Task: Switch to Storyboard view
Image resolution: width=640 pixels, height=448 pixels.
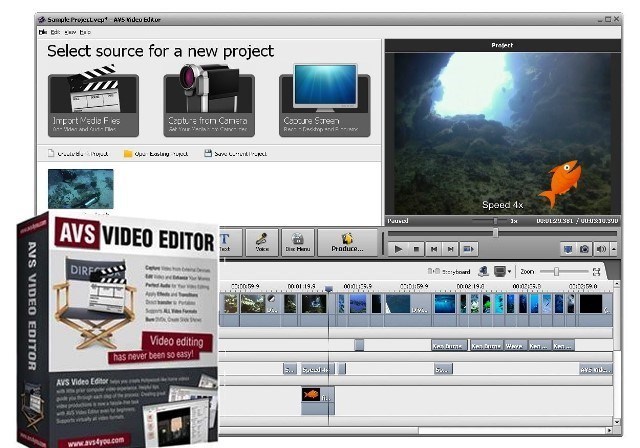Action: pyautogui.click(x=449, y=272)
